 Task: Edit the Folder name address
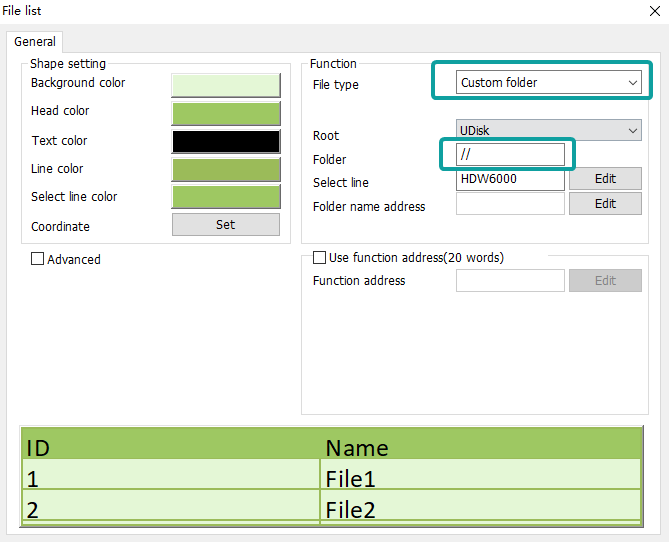coord(605,204)
